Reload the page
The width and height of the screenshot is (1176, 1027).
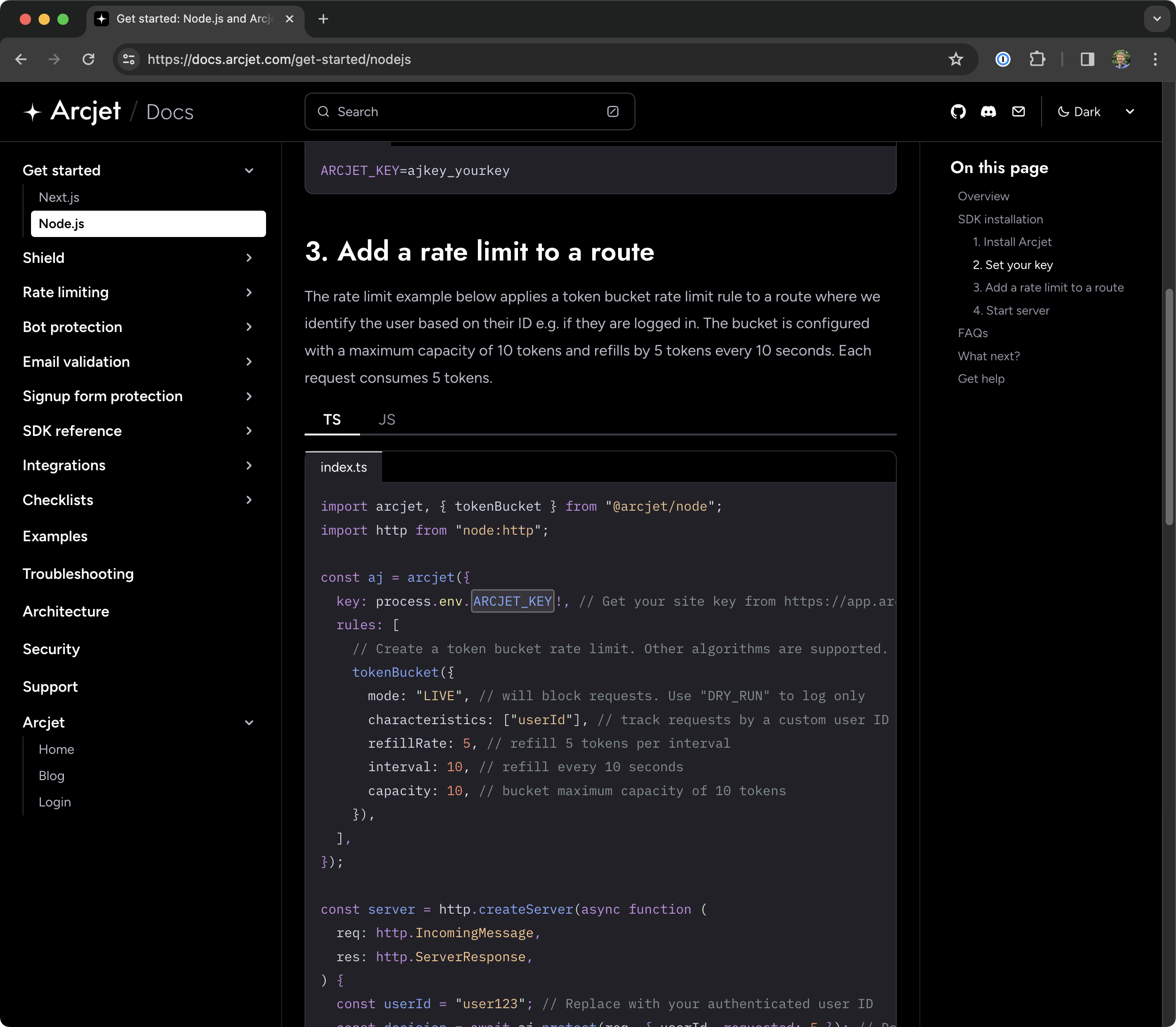88,59
